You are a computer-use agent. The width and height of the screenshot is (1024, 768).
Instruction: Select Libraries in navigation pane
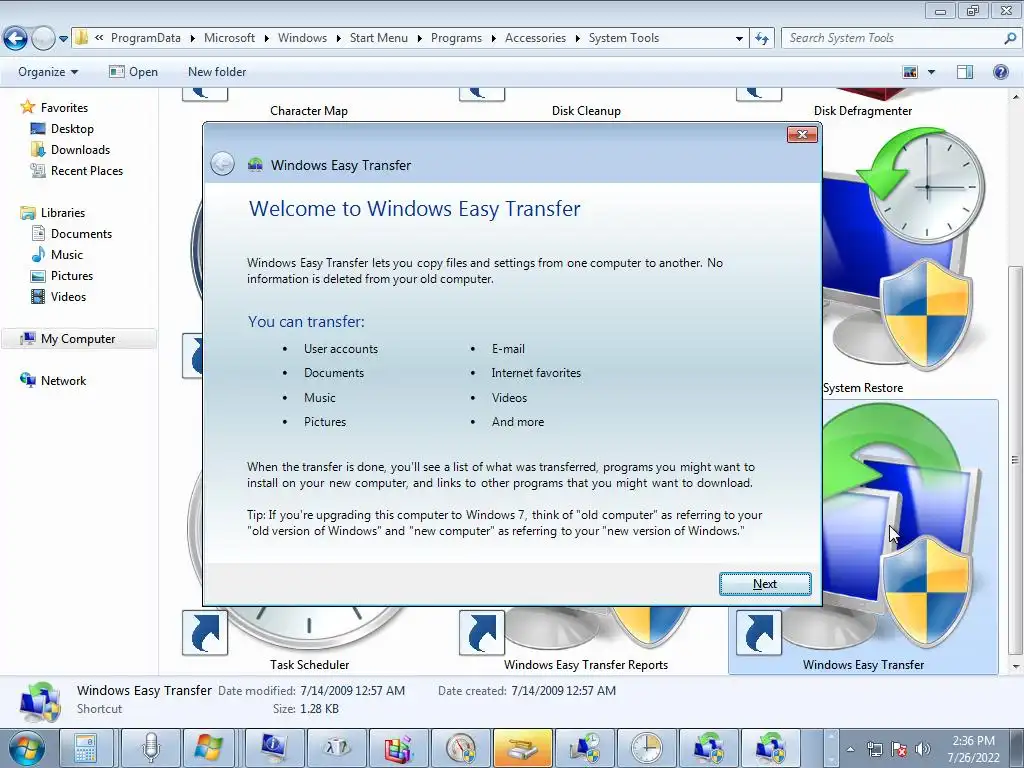(x=63, y=213)
